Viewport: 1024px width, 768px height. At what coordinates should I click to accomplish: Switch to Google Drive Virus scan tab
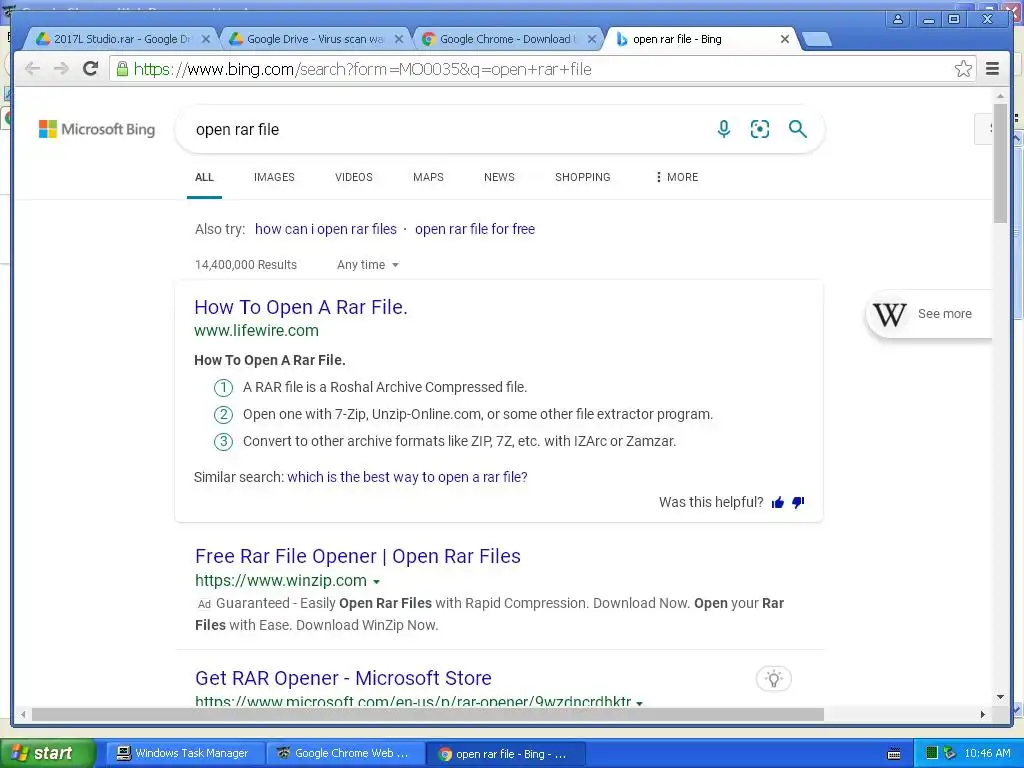tap(315, 39)
